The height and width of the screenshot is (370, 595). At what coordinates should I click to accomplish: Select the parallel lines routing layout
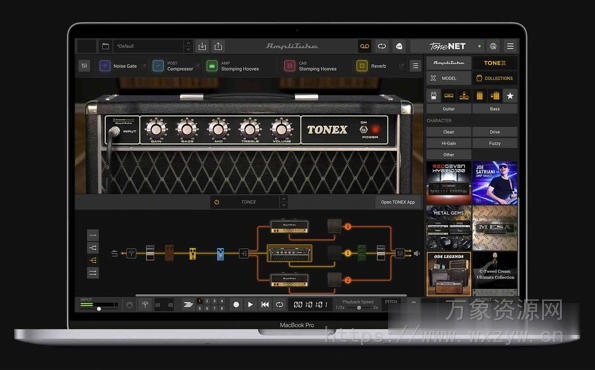[93, 273]
